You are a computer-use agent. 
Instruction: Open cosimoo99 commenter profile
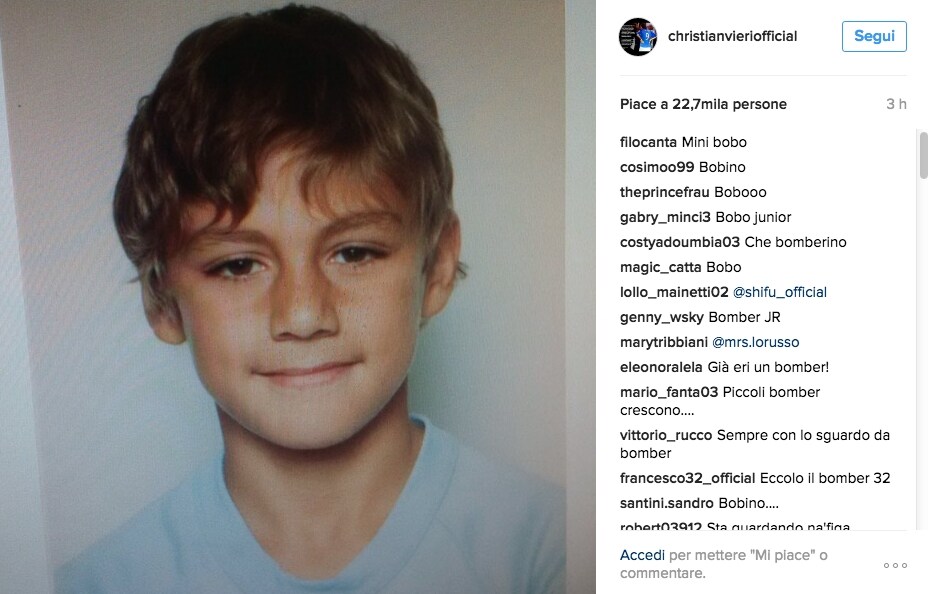657,167
